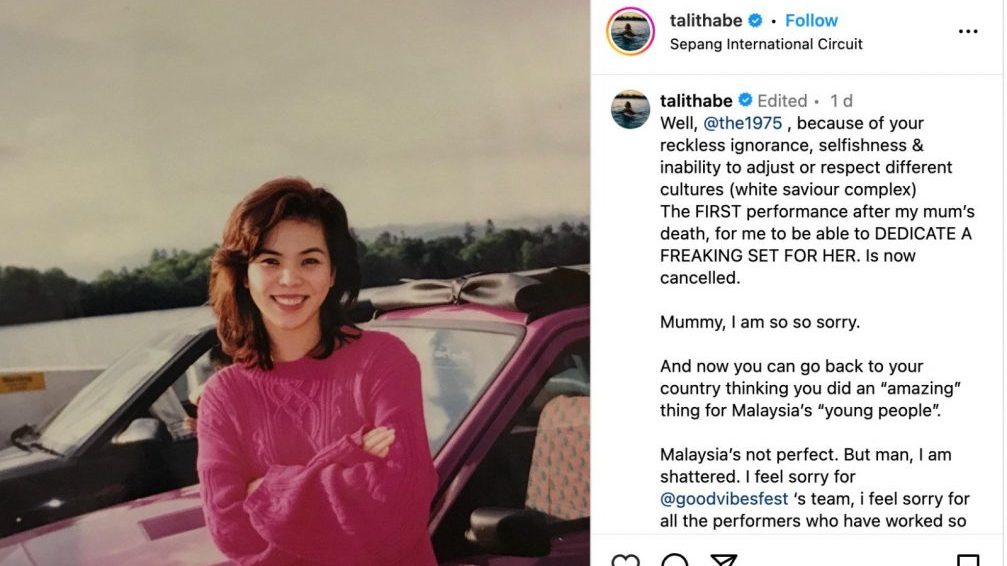Click verified badge beside caption username
Image resolution: width=1007 pixels, height=566 pixels.
point(745,100)
